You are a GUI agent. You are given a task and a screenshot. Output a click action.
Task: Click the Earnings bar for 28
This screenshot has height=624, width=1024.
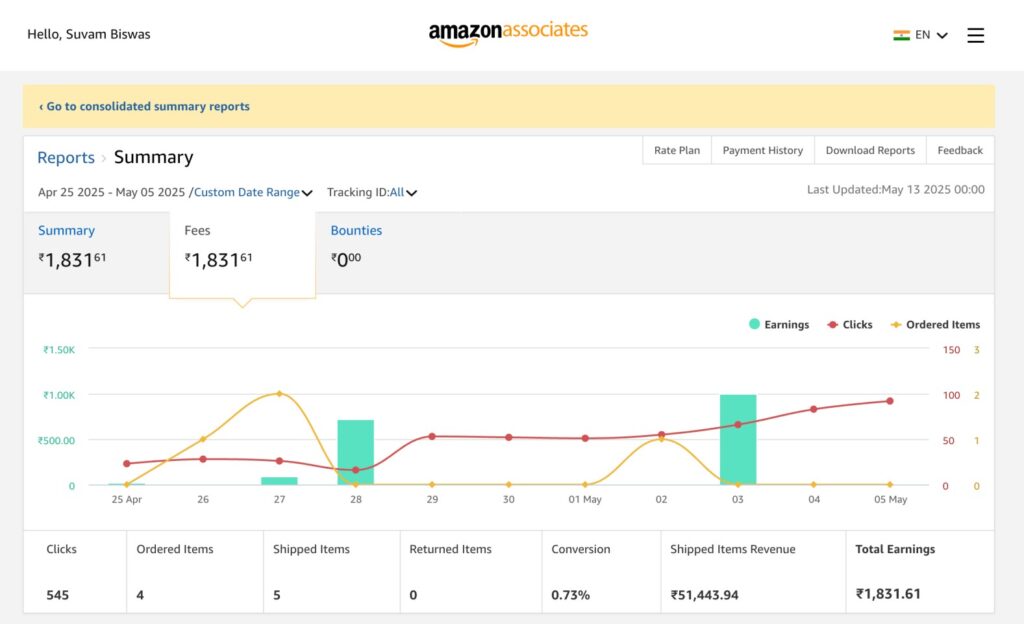point(355,452)
